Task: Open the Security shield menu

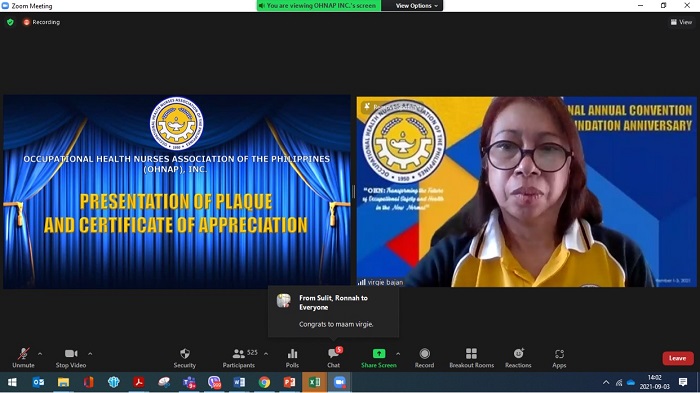Action: pos(184,358)
